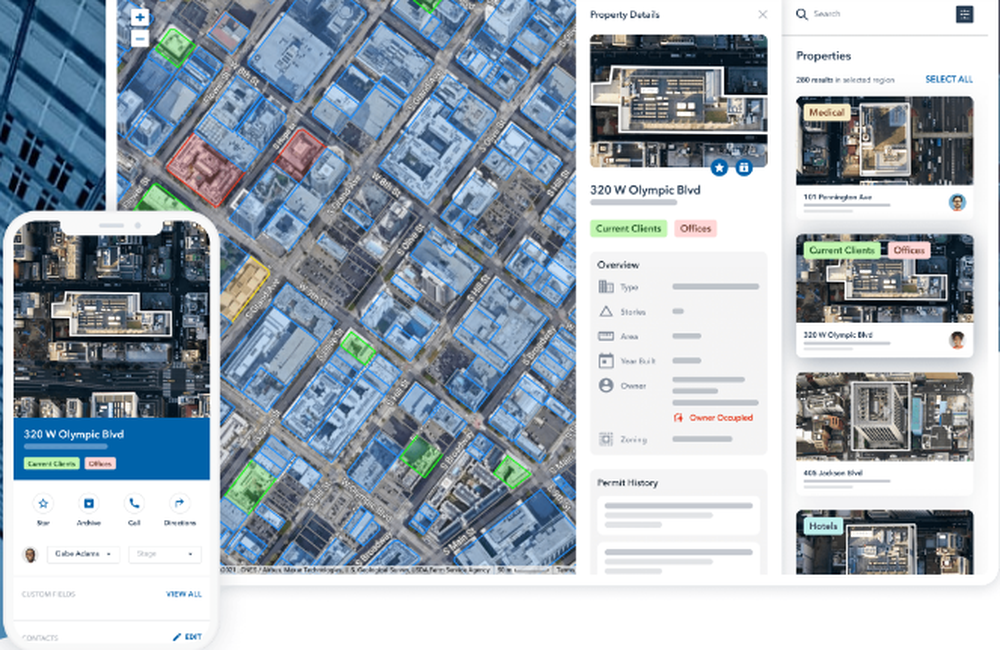Click the Owner person icon

606,385
